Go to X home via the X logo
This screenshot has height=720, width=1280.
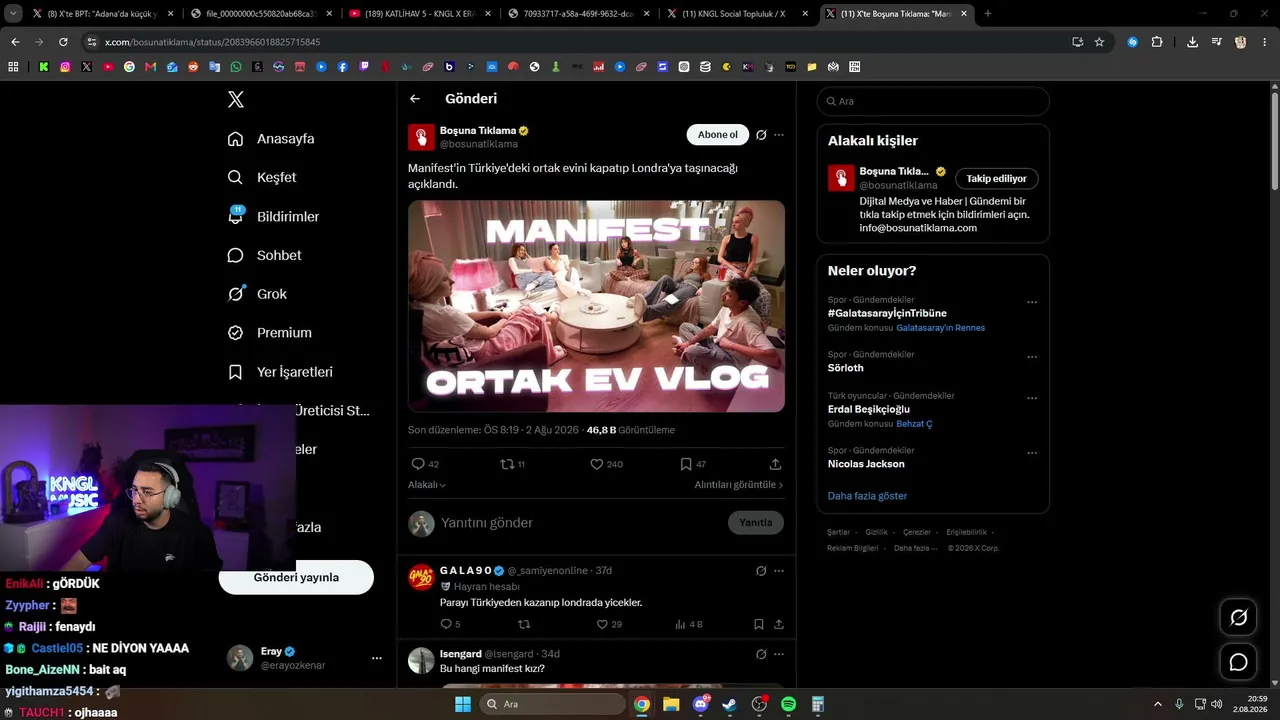pyautogui.click(x=236, y=99)
